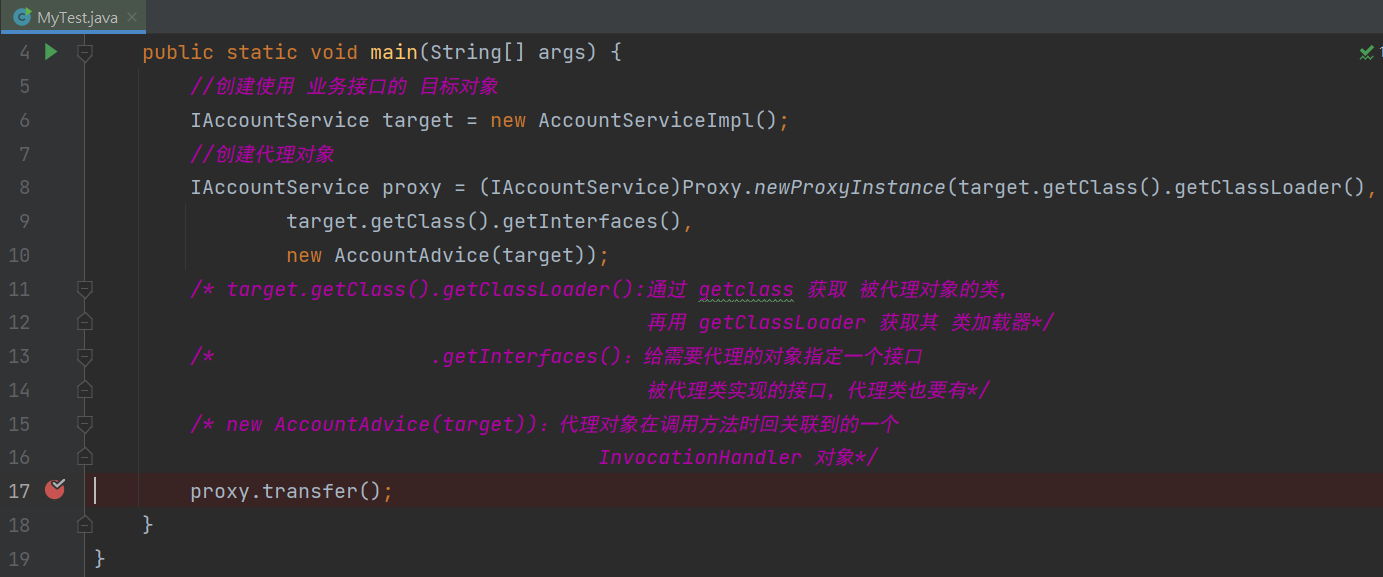Click the fold end marker on line 14
The height and width of the screenshot is (577, 1383).
click(85, 390)
